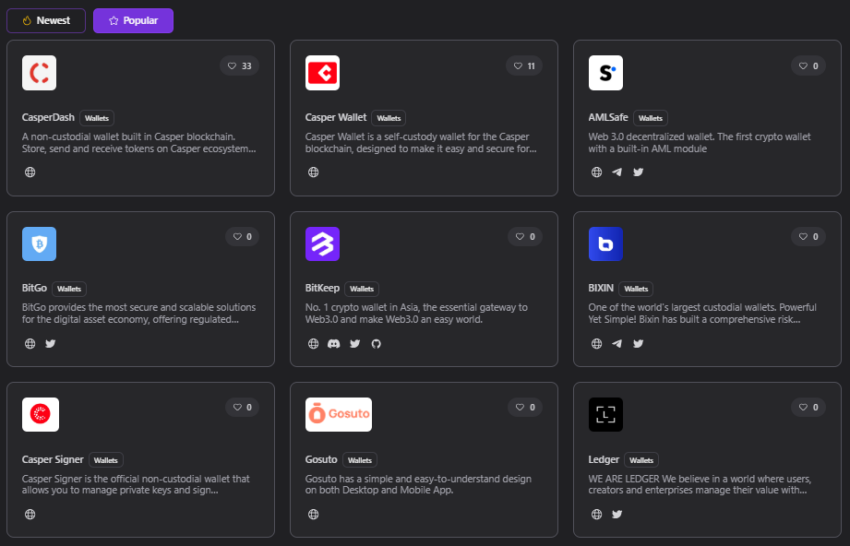Select Wallets tag on Casper Wallet card

coord(389,118)
